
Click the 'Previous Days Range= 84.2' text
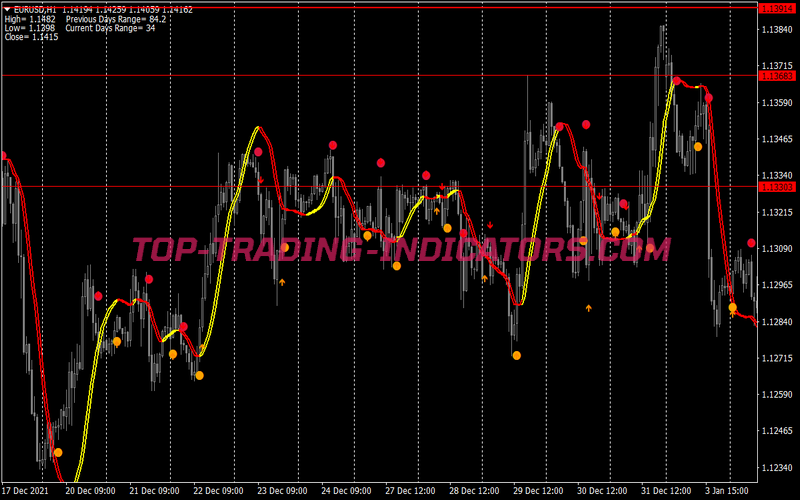(x=116, y=19)
